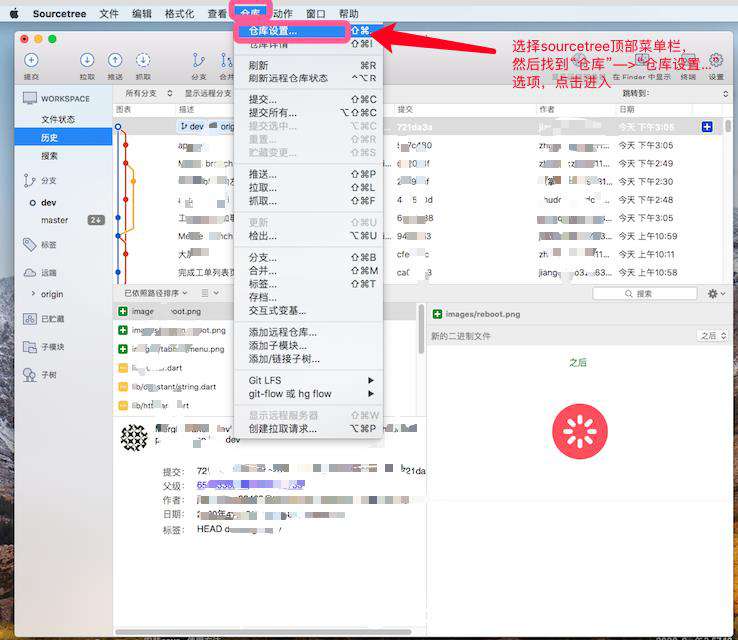Click the WORKSPACE monitor icon
738x640 pixels.
[30, 98]
